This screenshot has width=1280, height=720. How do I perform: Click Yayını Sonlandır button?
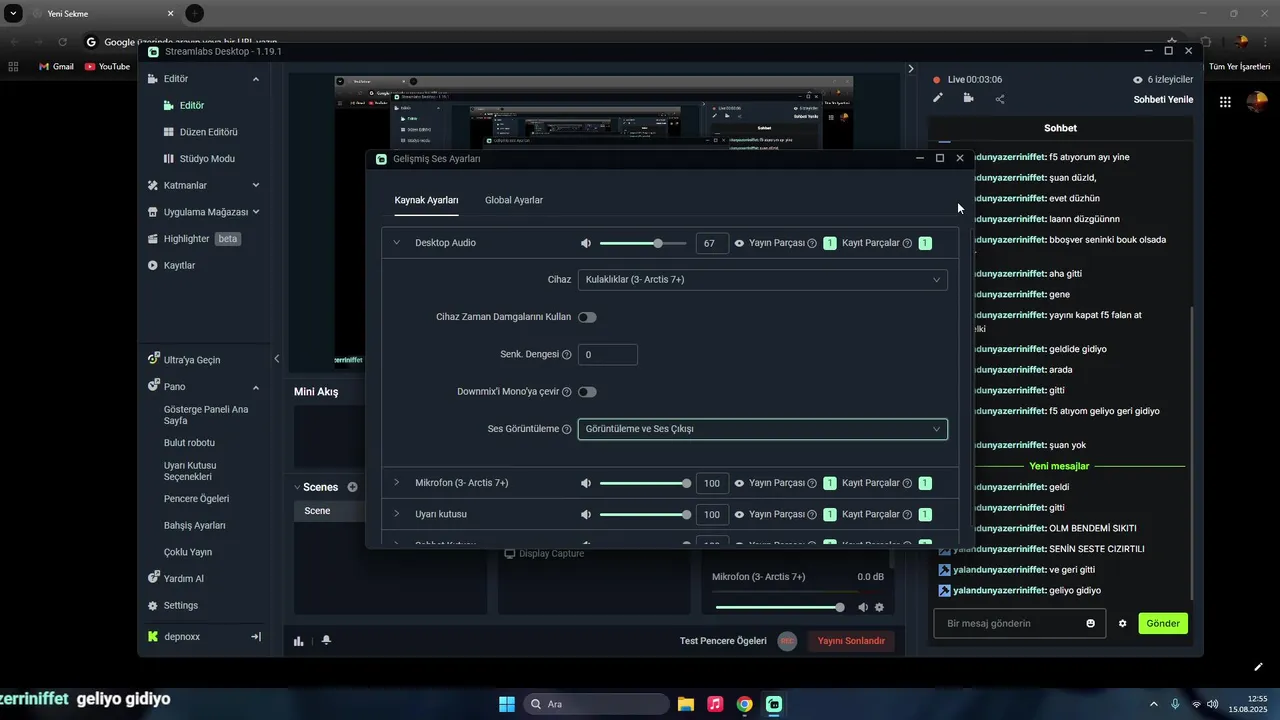(x=851, y=641)
